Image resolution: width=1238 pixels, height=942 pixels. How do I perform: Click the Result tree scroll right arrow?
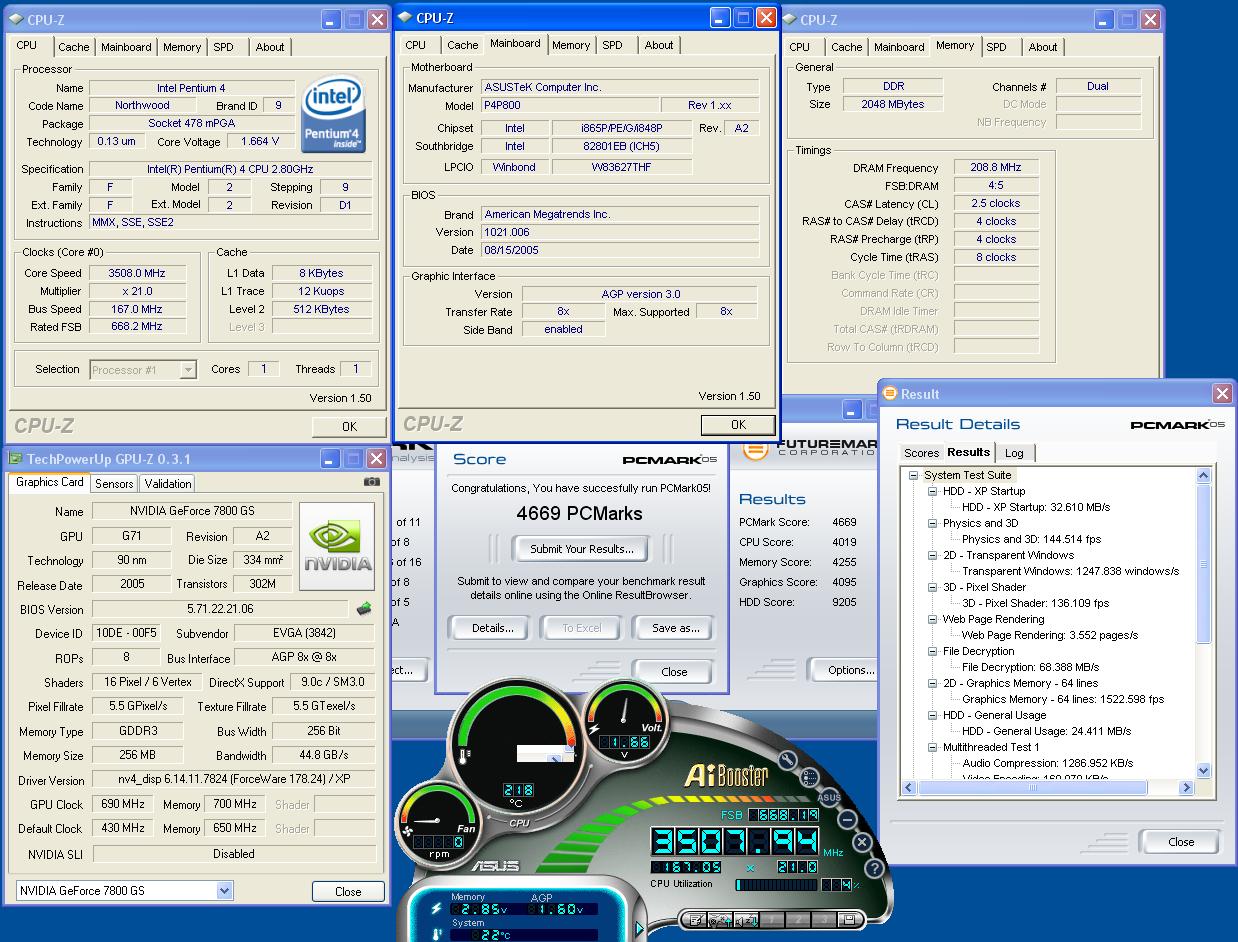pos(1187,788)
